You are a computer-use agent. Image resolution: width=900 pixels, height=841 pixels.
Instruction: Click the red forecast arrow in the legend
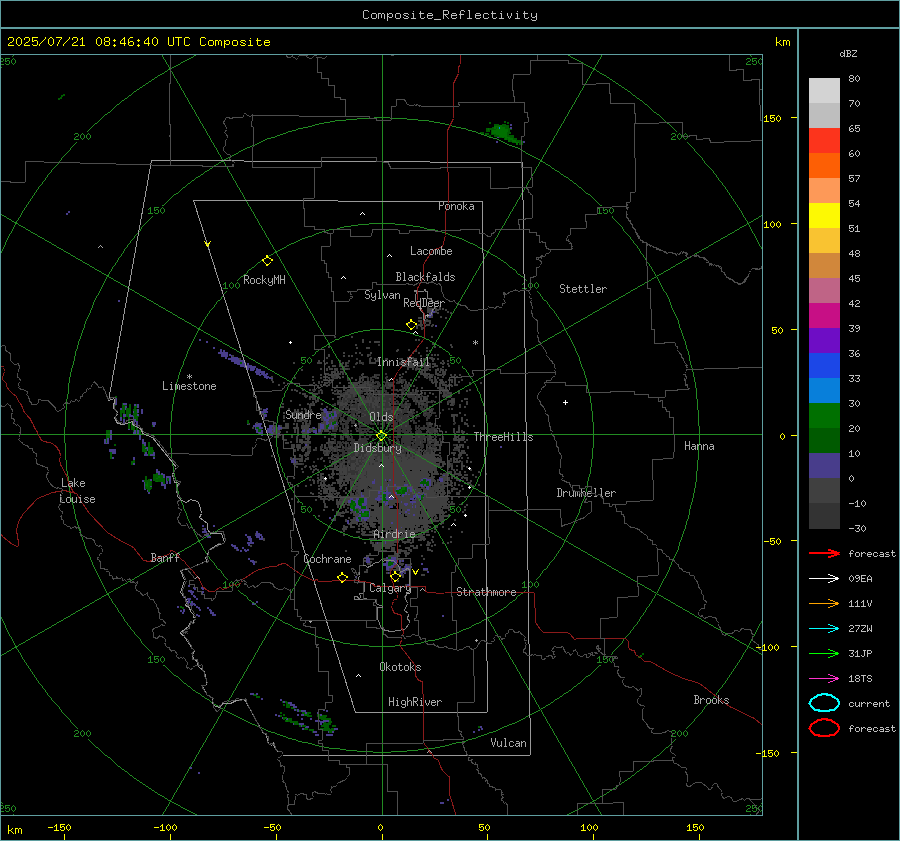pyautogui.click(x=824, y=553)
